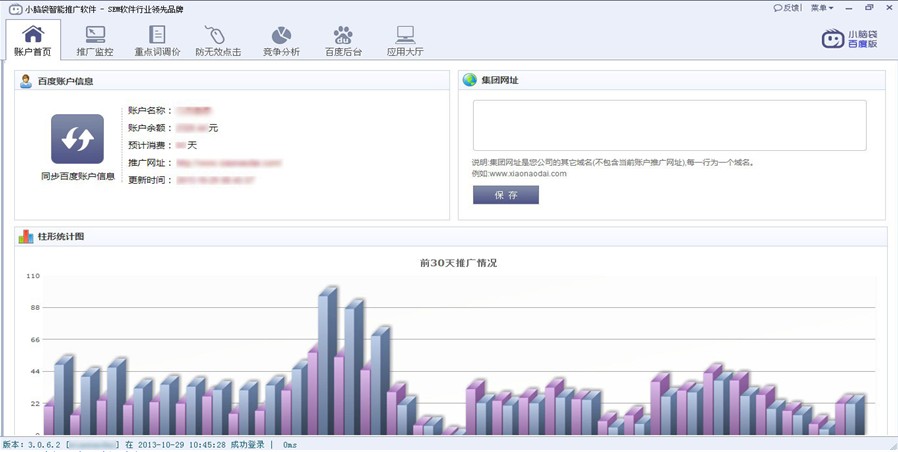Screen dimensions: 898x452
Task: Click the app icon in title bar
Action: pos(13,8)
